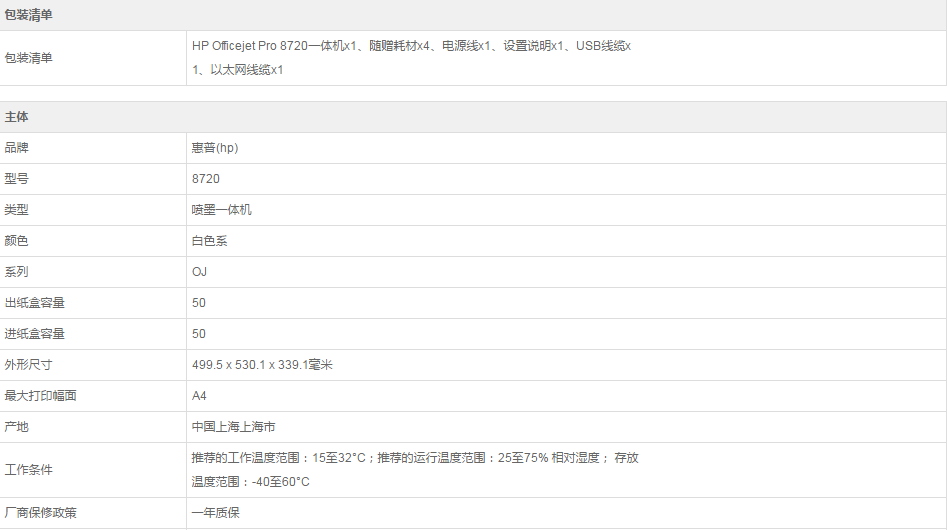947x530 pixels.
Task: Select the model value 8720
Action: point(206,179)
